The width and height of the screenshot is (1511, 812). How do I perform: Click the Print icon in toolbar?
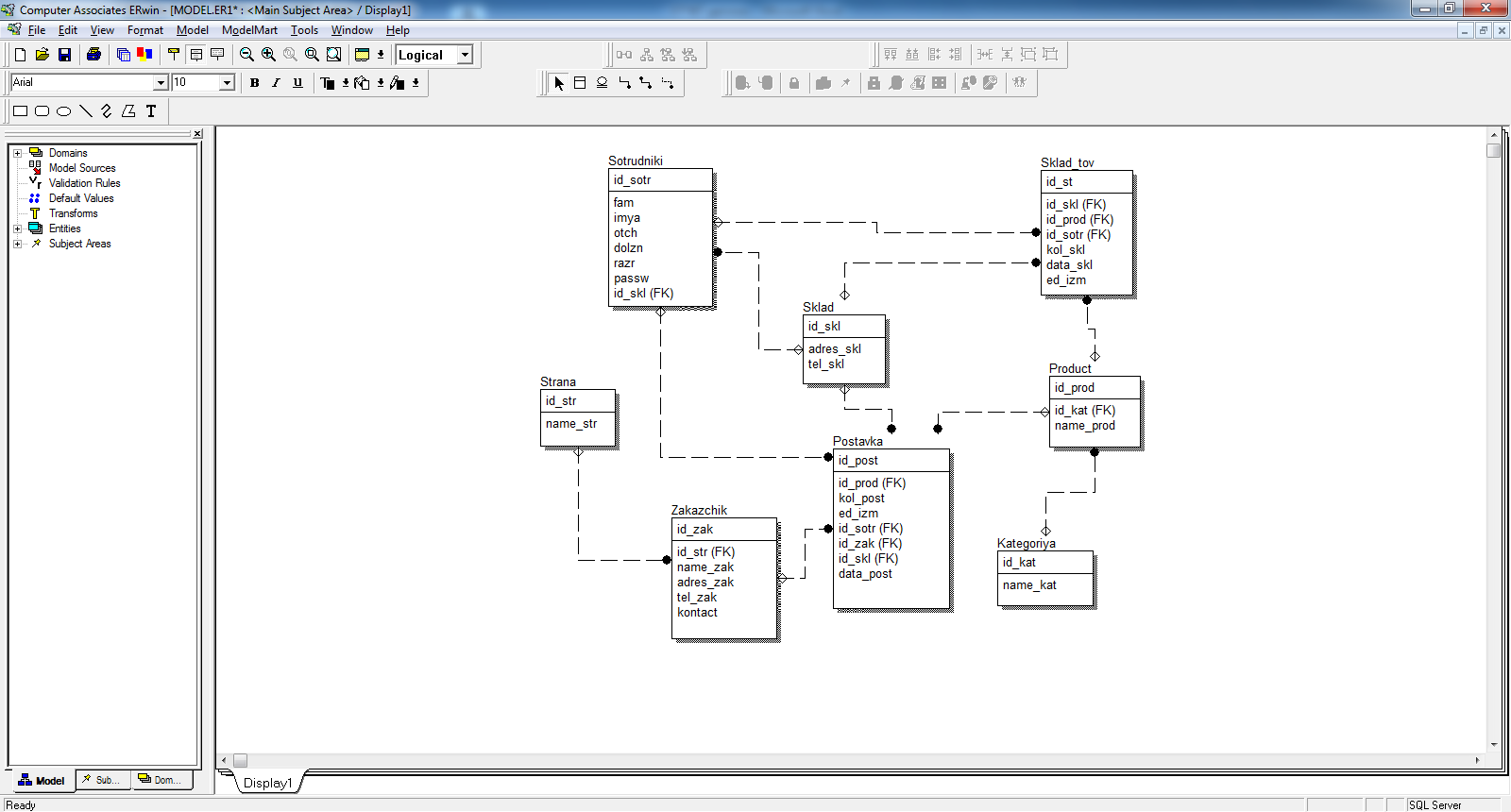(x=93, y=55)
